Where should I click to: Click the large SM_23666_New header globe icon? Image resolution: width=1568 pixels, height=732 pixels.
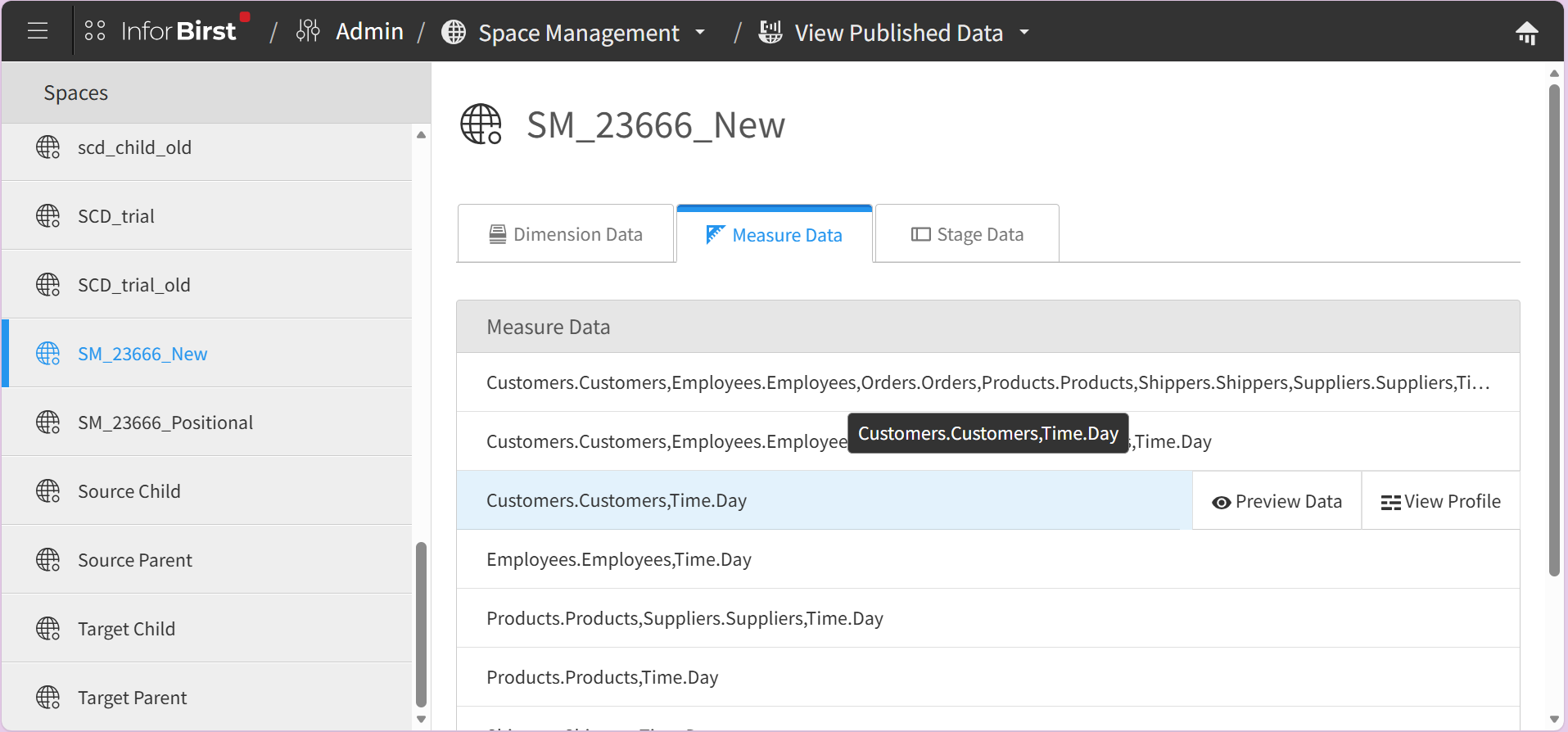(481, 124)
